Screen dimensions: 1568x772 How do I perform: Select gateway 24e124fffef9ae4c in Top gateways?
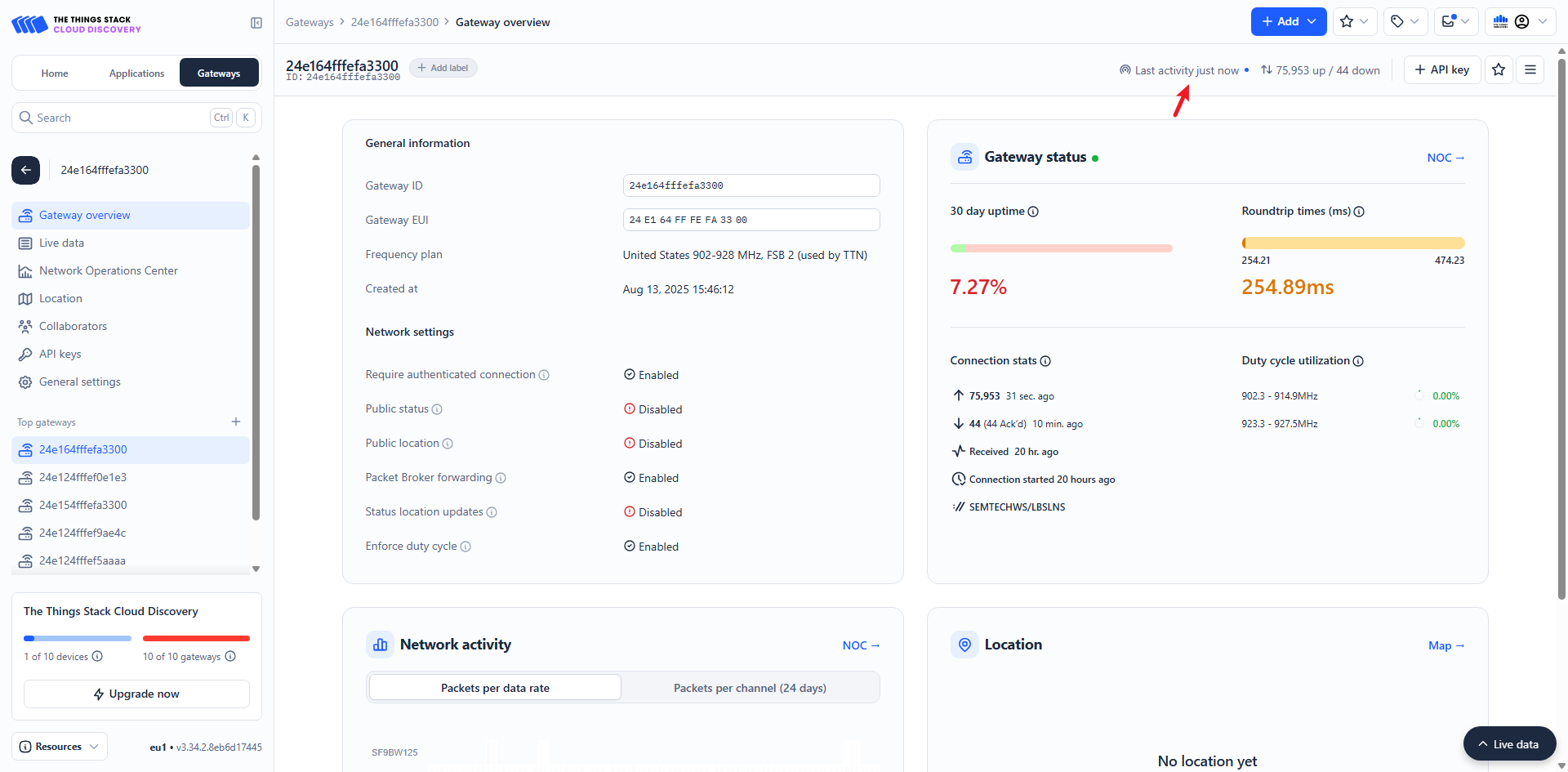(x=131, y=533)
